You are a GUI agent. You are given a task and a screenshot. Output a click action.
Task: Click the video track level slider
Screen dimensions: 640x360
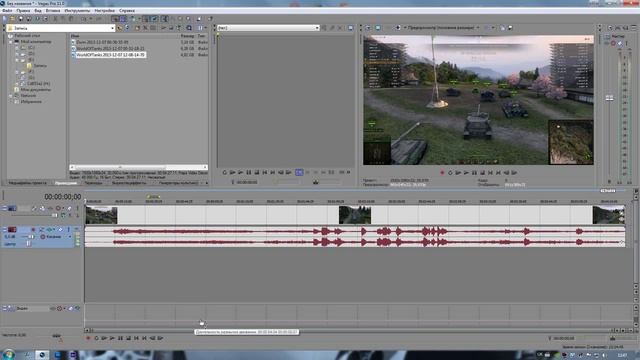pyautogui.click(x=56, y=215)
